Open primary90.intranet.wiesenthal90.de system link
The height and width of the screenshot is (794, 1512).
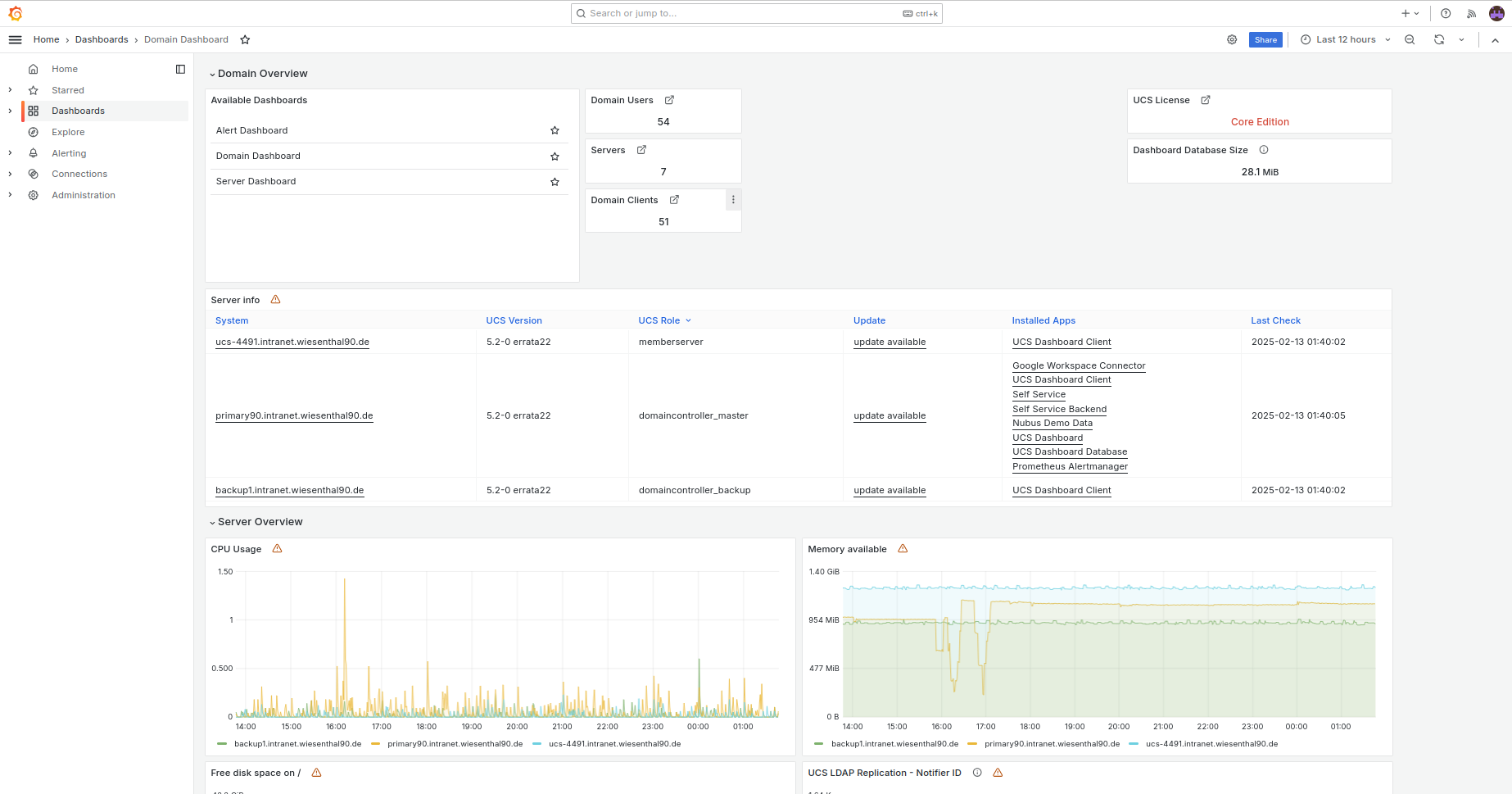(x=294, y=415)
